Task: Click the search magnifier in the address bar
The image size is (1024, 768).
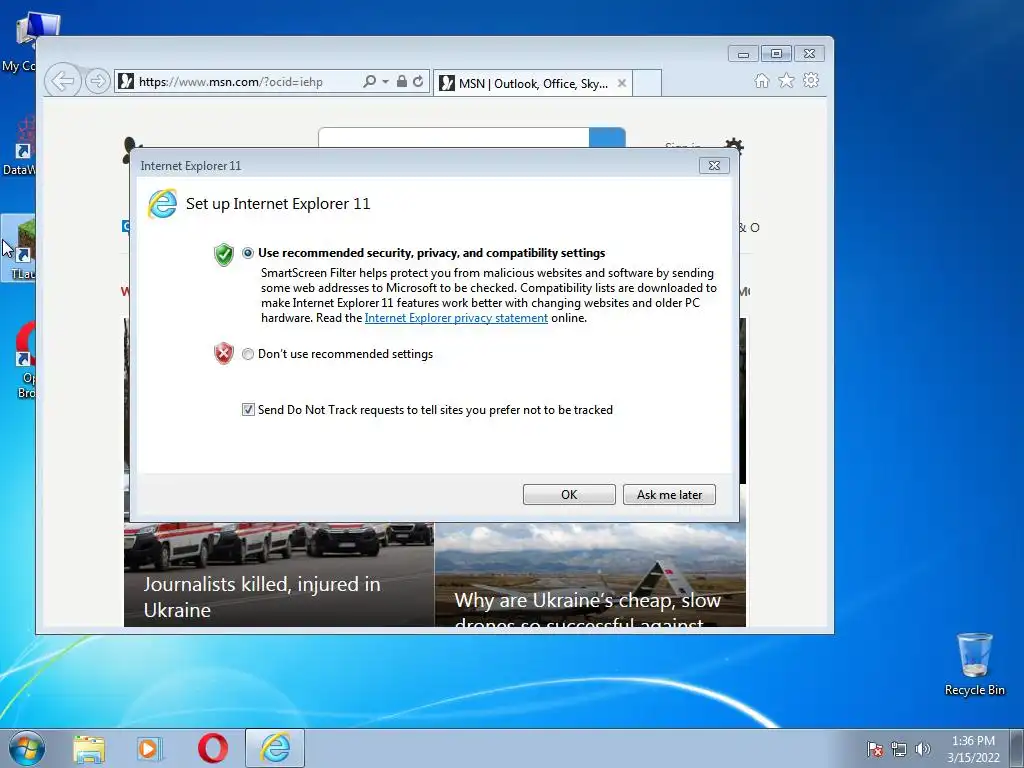Action: pyautogui.click(x=370, y=81)
